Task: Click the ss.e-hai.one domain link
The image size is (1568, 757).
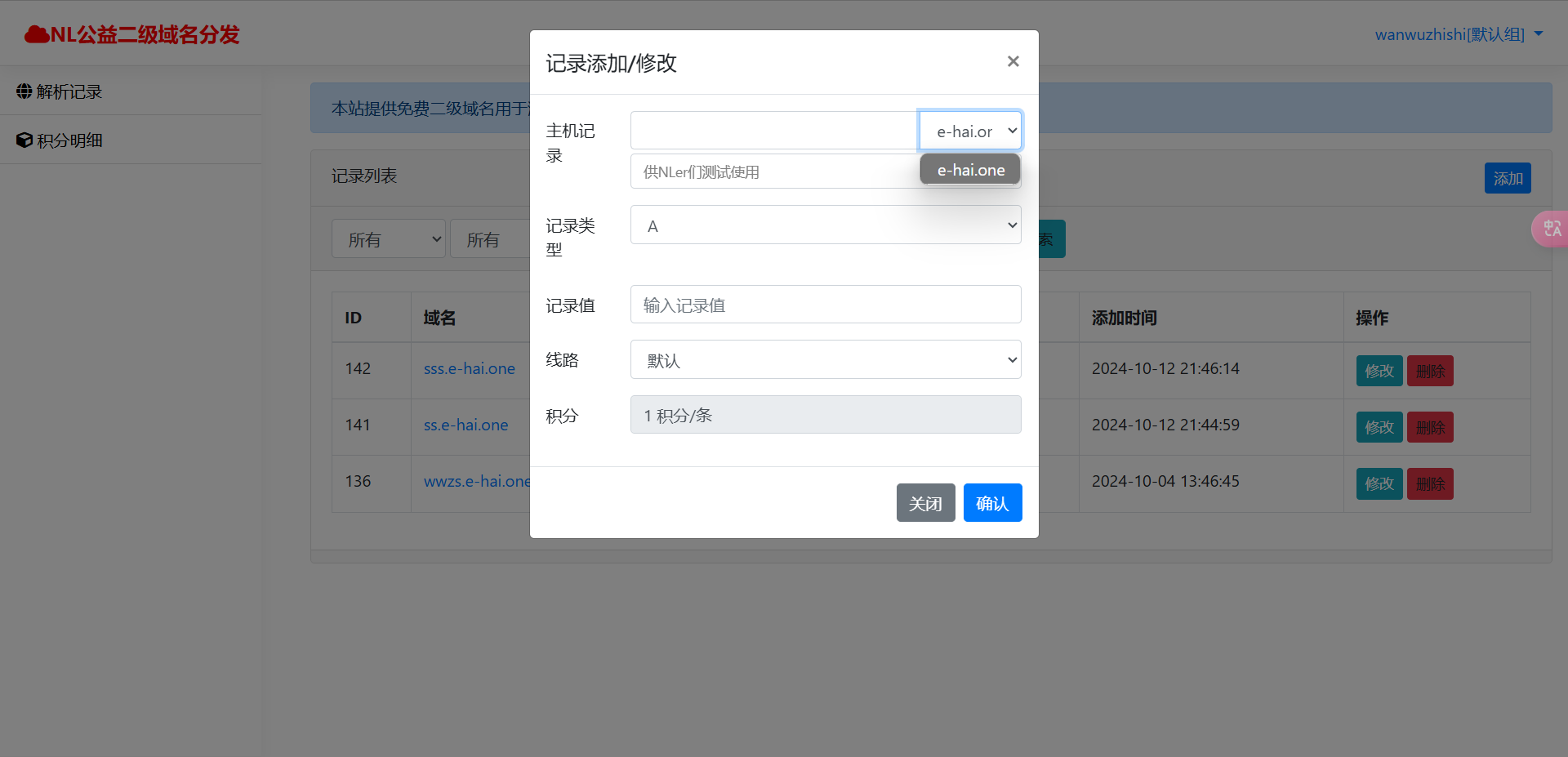Action: pyautogui.click(x=465, y=425)
